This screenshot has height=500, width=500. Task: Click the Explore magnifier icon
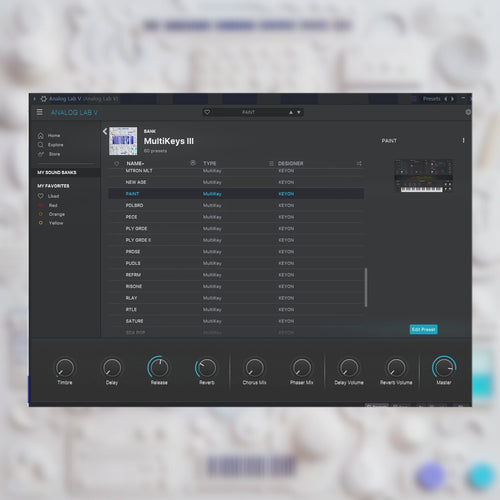pyautogui.click(x=41, y=145)
